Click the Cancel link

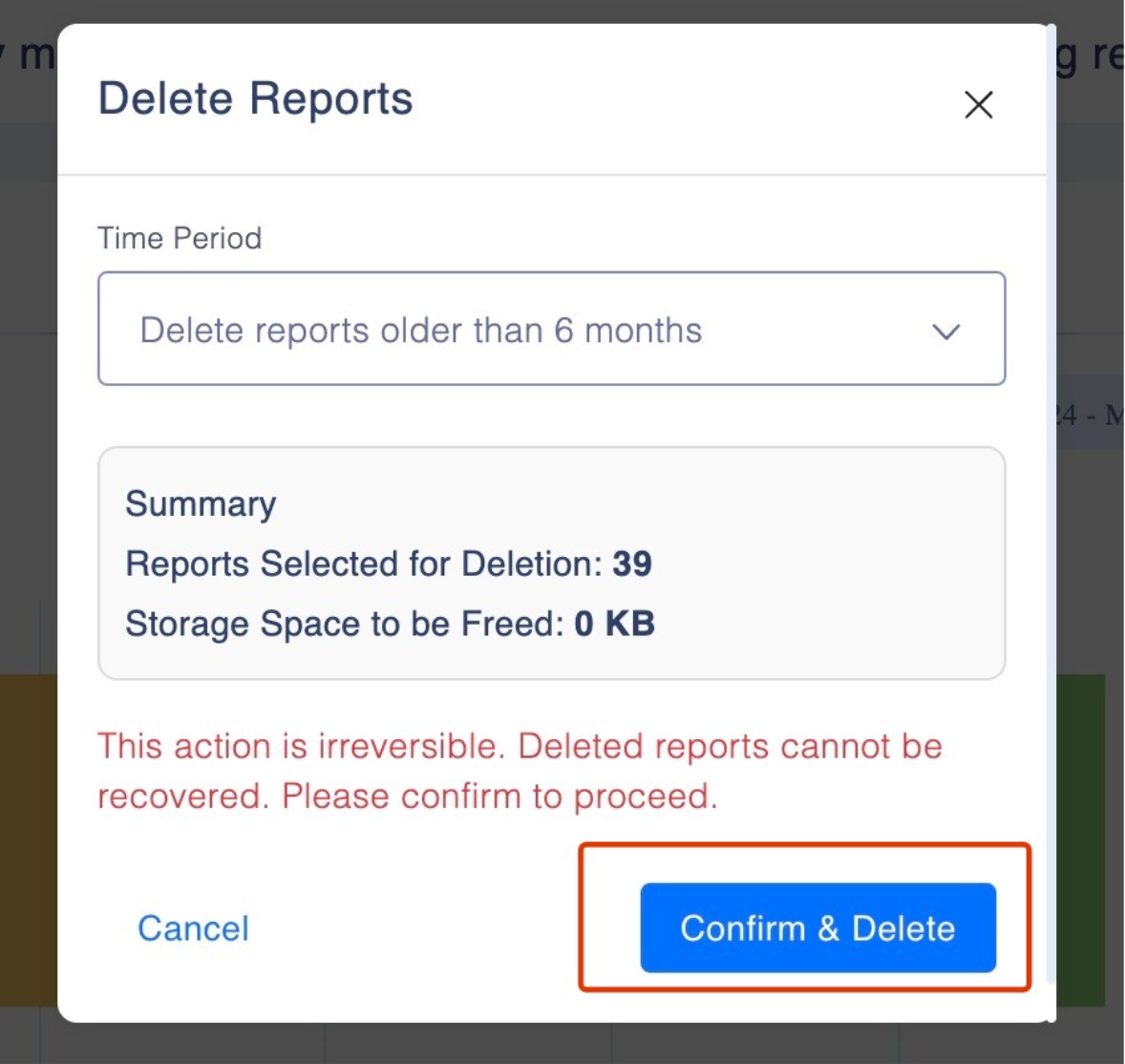point(193,928)
